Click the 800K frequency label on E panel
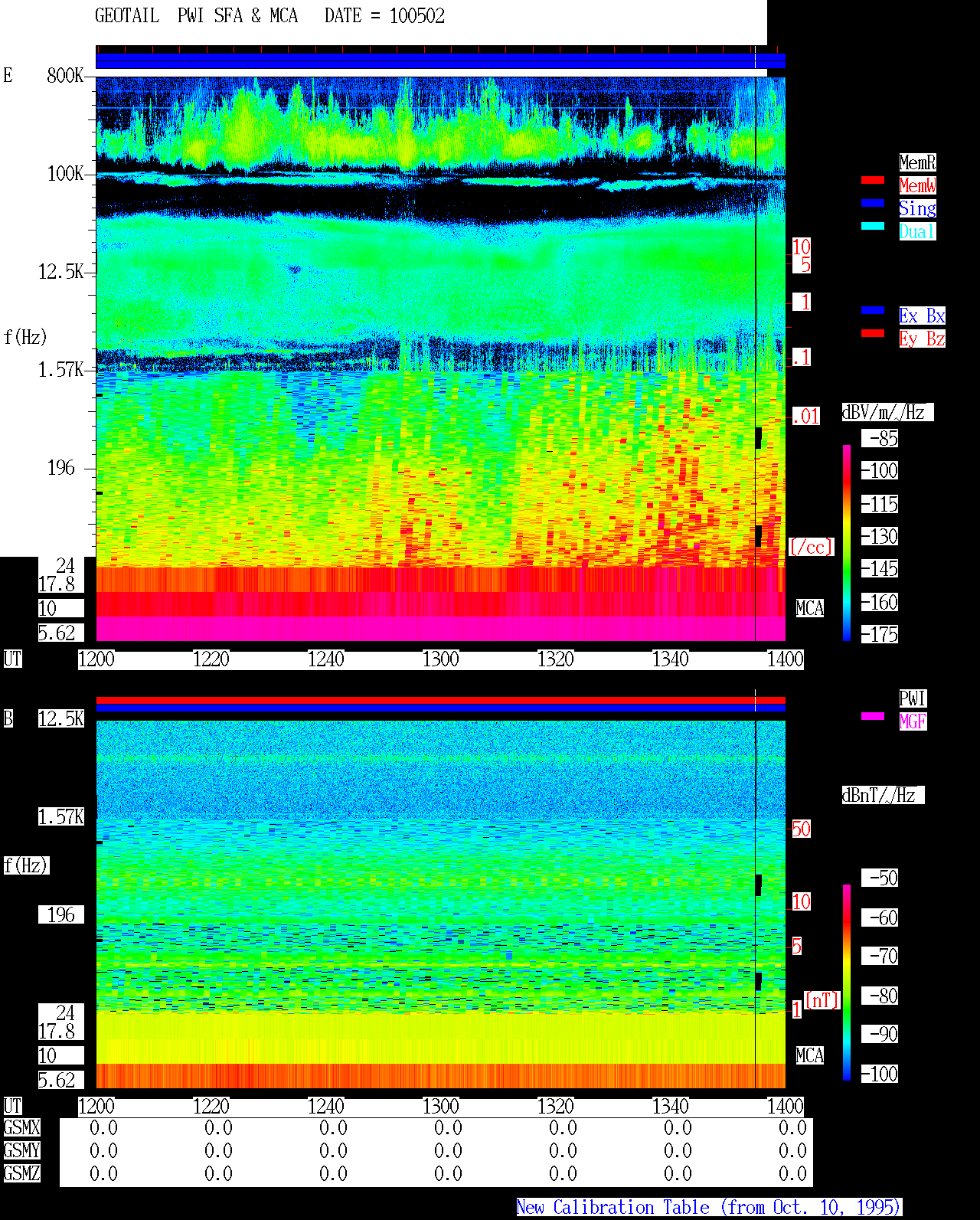Image resolution: width=980 pixels, height=1220 pixels. [65, 76]
